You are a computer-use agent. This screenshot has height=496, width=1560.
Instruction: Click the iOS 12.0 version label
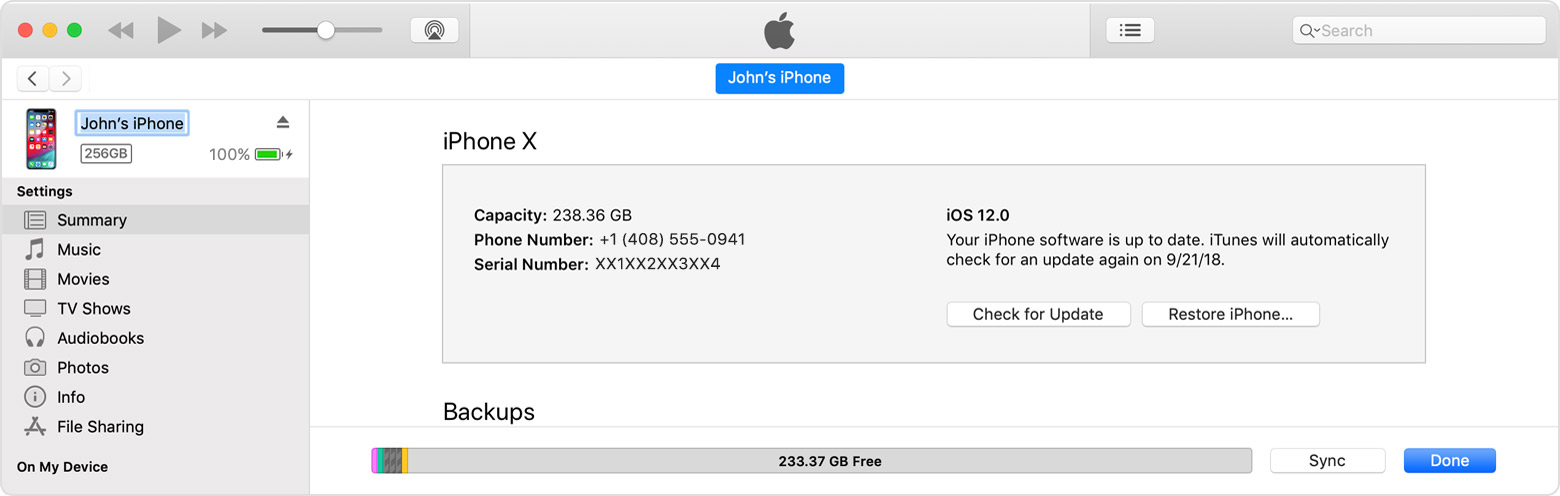978,215
